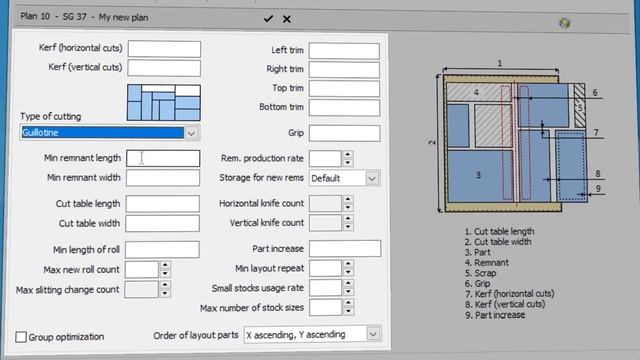
Task: Click the Vertical knife count box
Action: 325,223
